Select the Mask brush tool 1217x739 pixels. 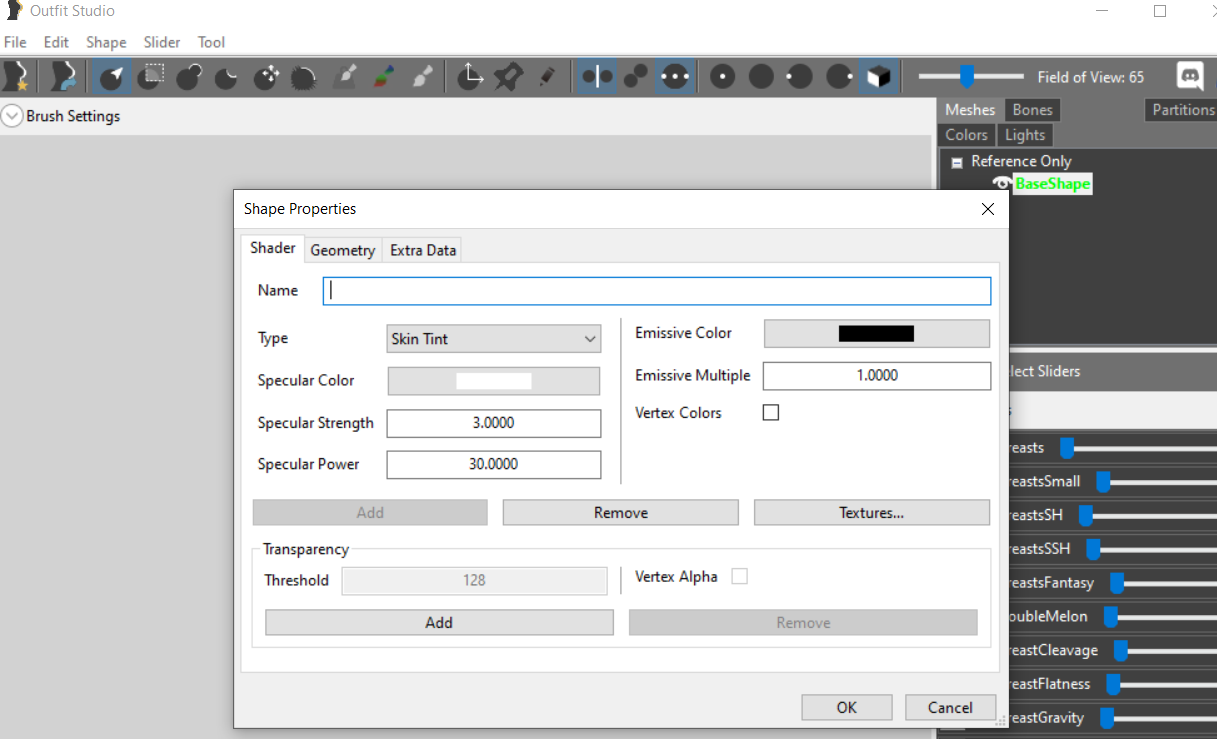(153, 77)
